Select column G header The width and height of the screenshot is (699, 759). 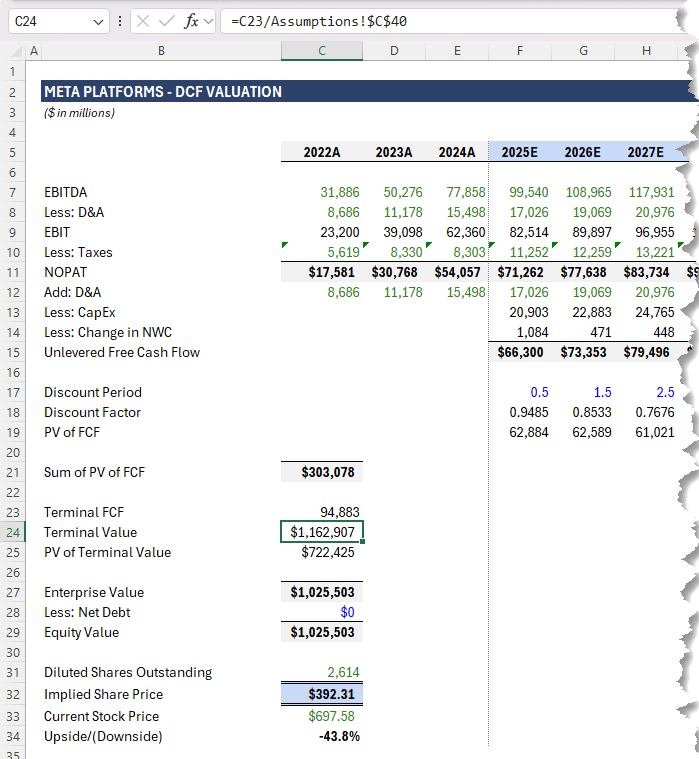click(583, 51)
